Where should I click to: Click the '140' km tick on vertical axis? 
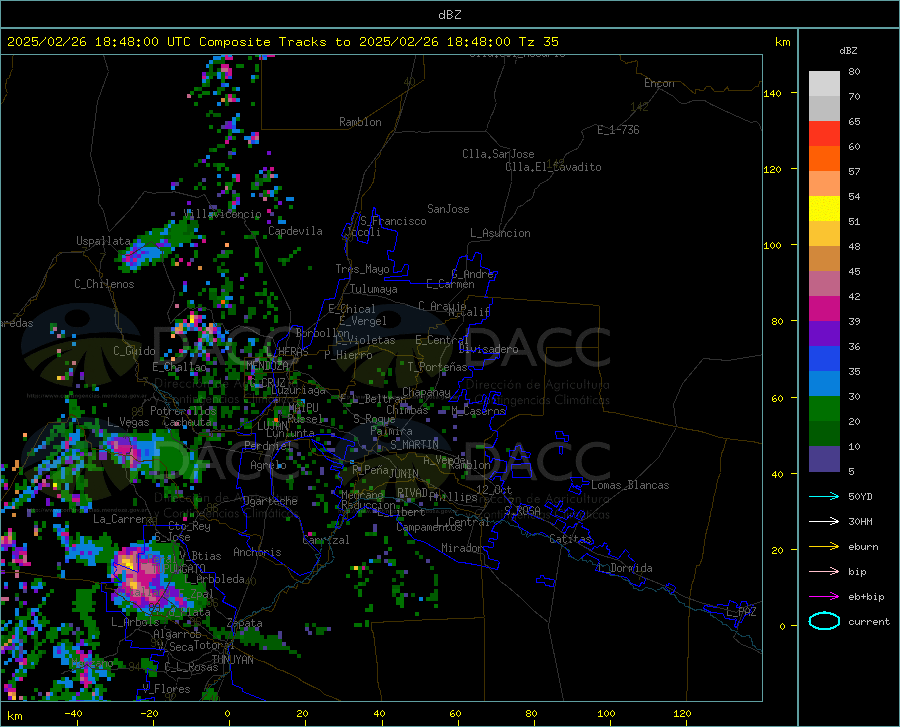point(773,94)
